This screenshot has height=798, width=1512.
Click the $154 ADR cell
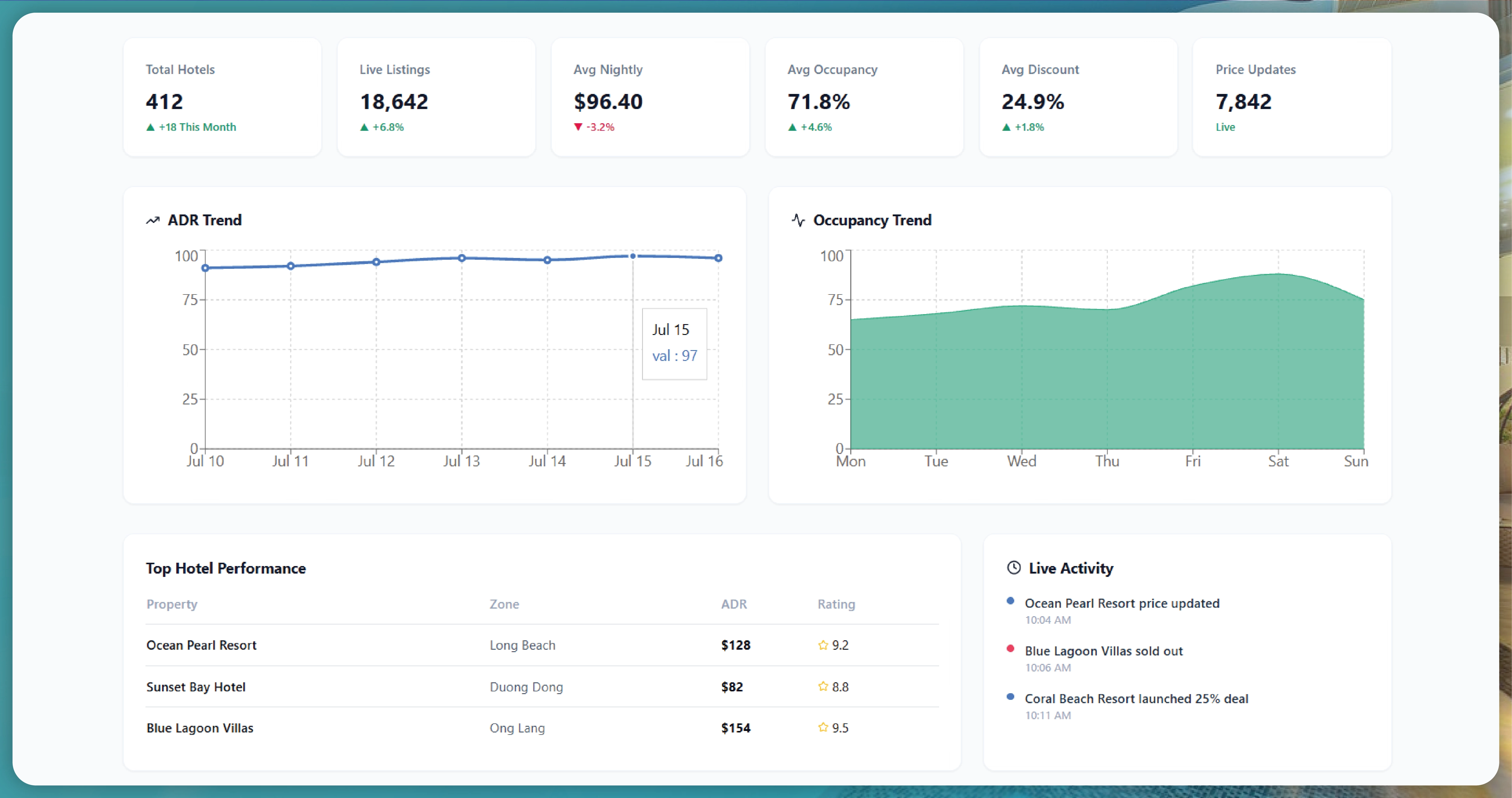735,728
